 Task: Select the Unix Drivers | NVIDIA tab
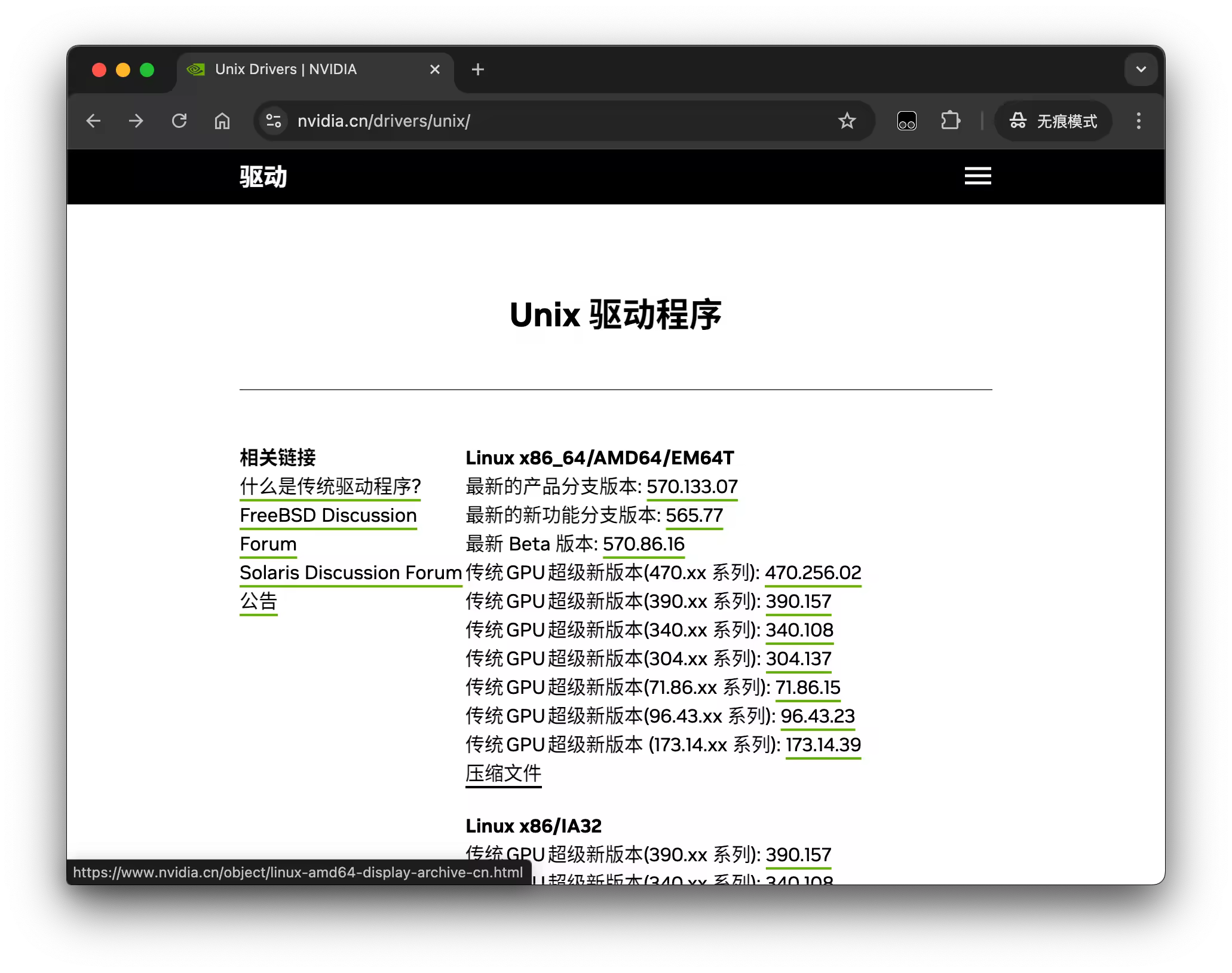click(315, 70)
